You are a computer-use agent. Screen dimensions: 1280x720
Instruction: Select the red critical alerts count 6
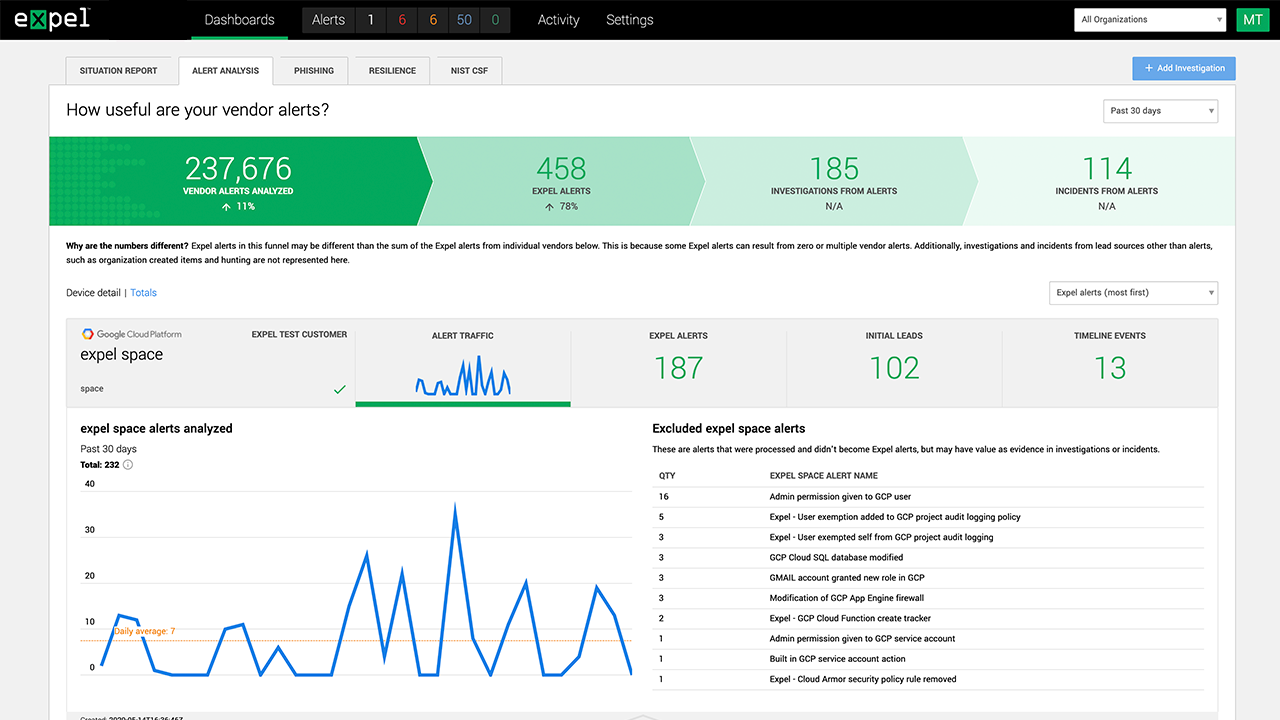pyautogui.click(x=402, y=20)
